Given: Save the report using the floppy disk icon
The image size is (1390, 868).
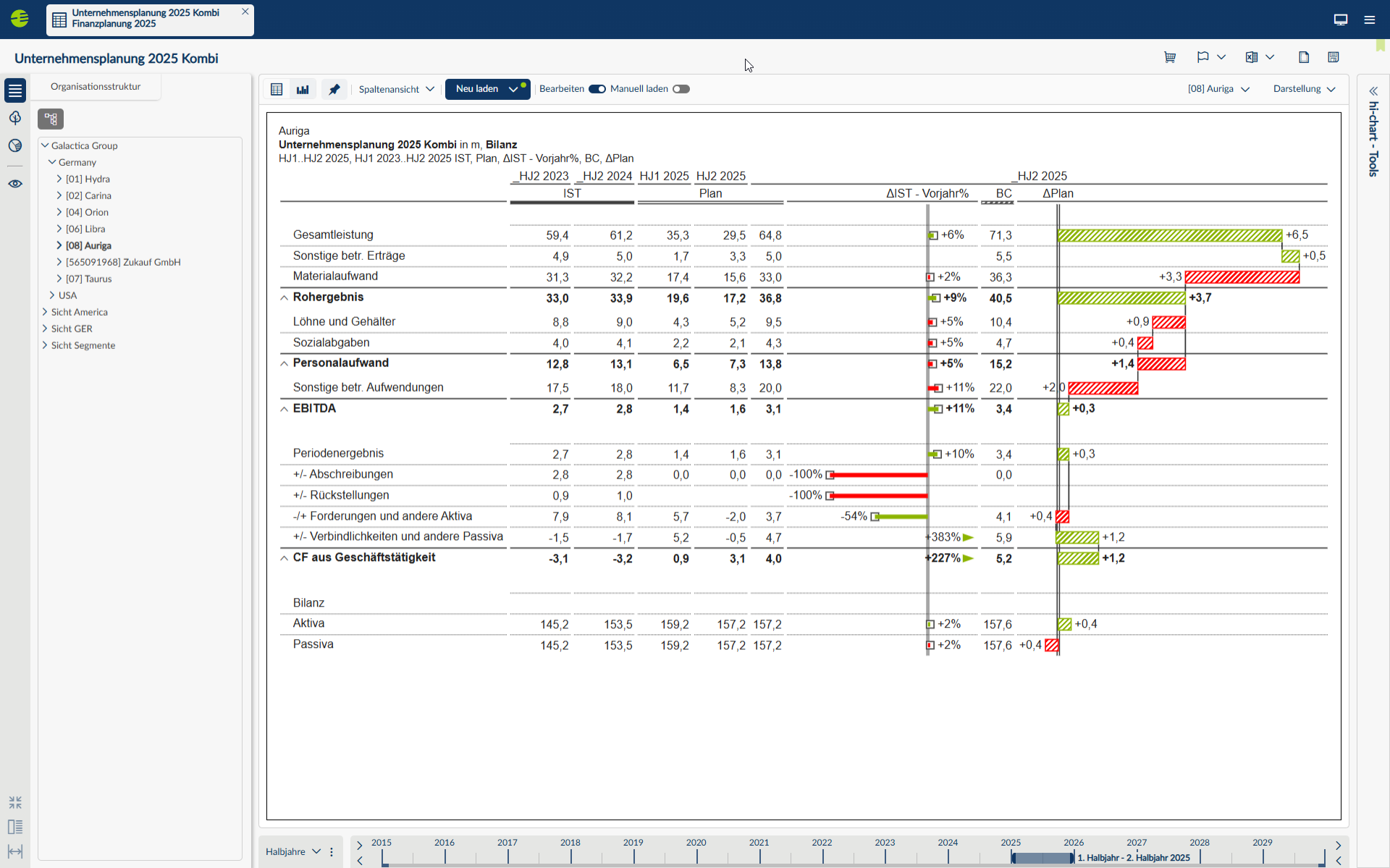Looking at the screenshot, I should (1334, 57).
